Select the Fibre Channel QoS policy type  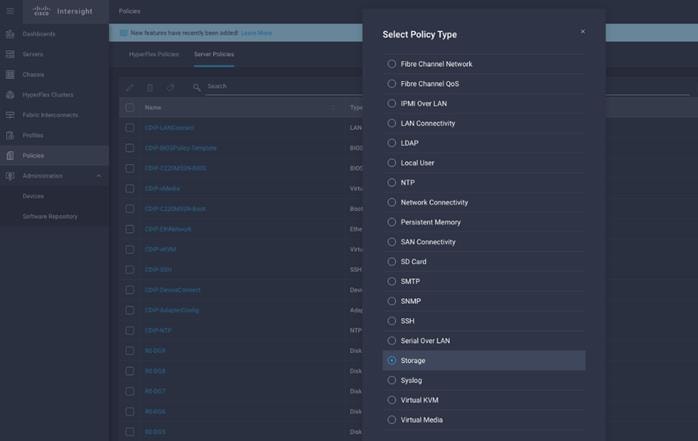coord(391,84)
